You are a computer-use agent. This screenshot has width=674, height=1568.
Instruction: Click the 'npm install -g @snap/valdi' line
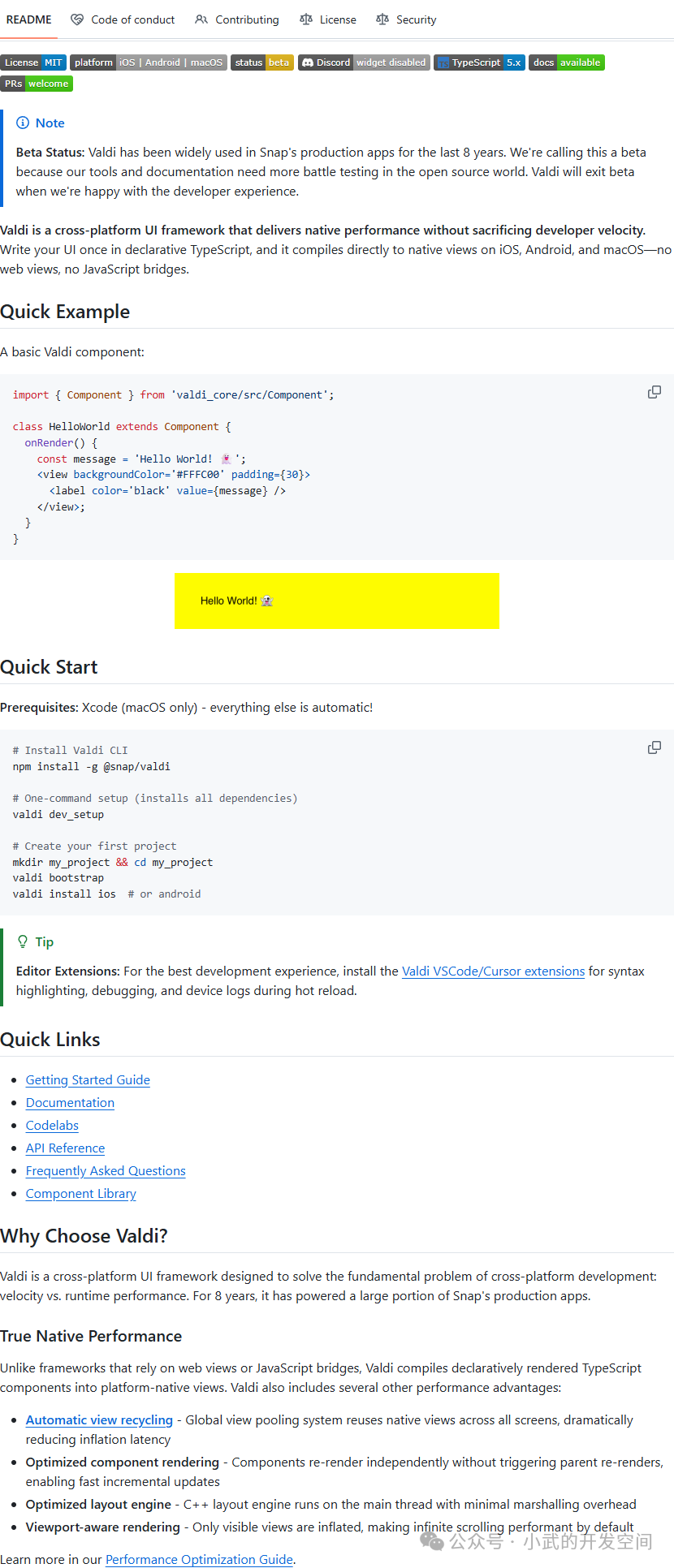(x=92, y=766)
